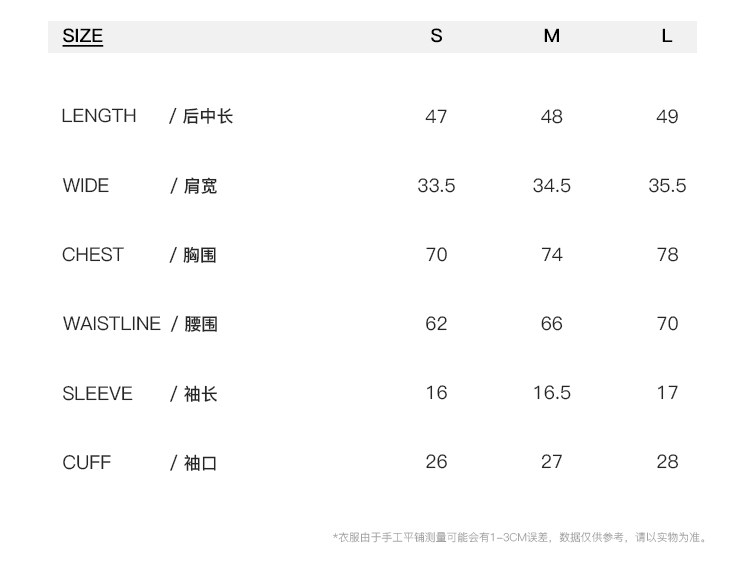Click the sleeve value 16.5

[x=551, y=393]
